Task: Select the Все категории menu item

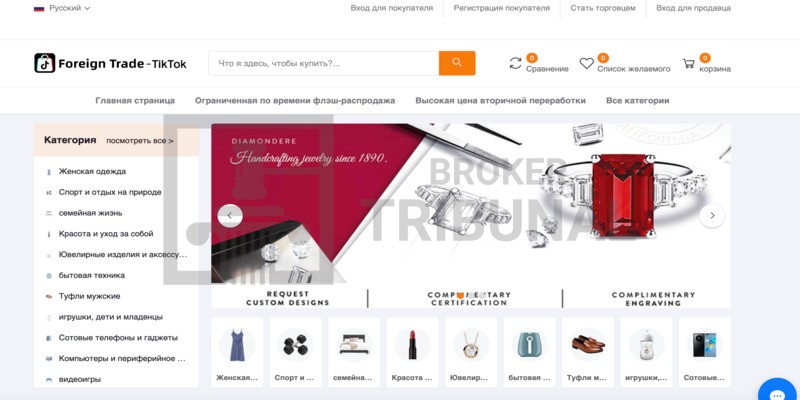Action: (x=637, y=101)
